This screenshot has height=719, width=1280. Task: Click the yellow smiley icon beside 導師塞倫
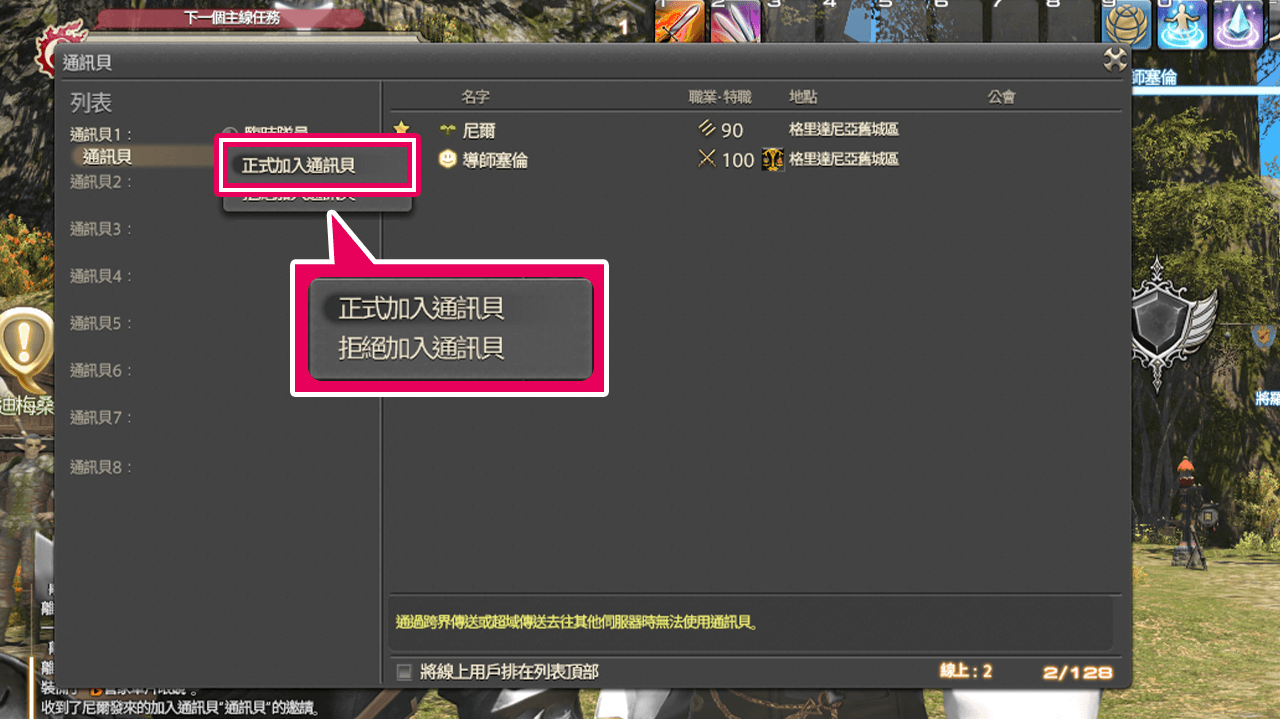[x=448, y=159]
